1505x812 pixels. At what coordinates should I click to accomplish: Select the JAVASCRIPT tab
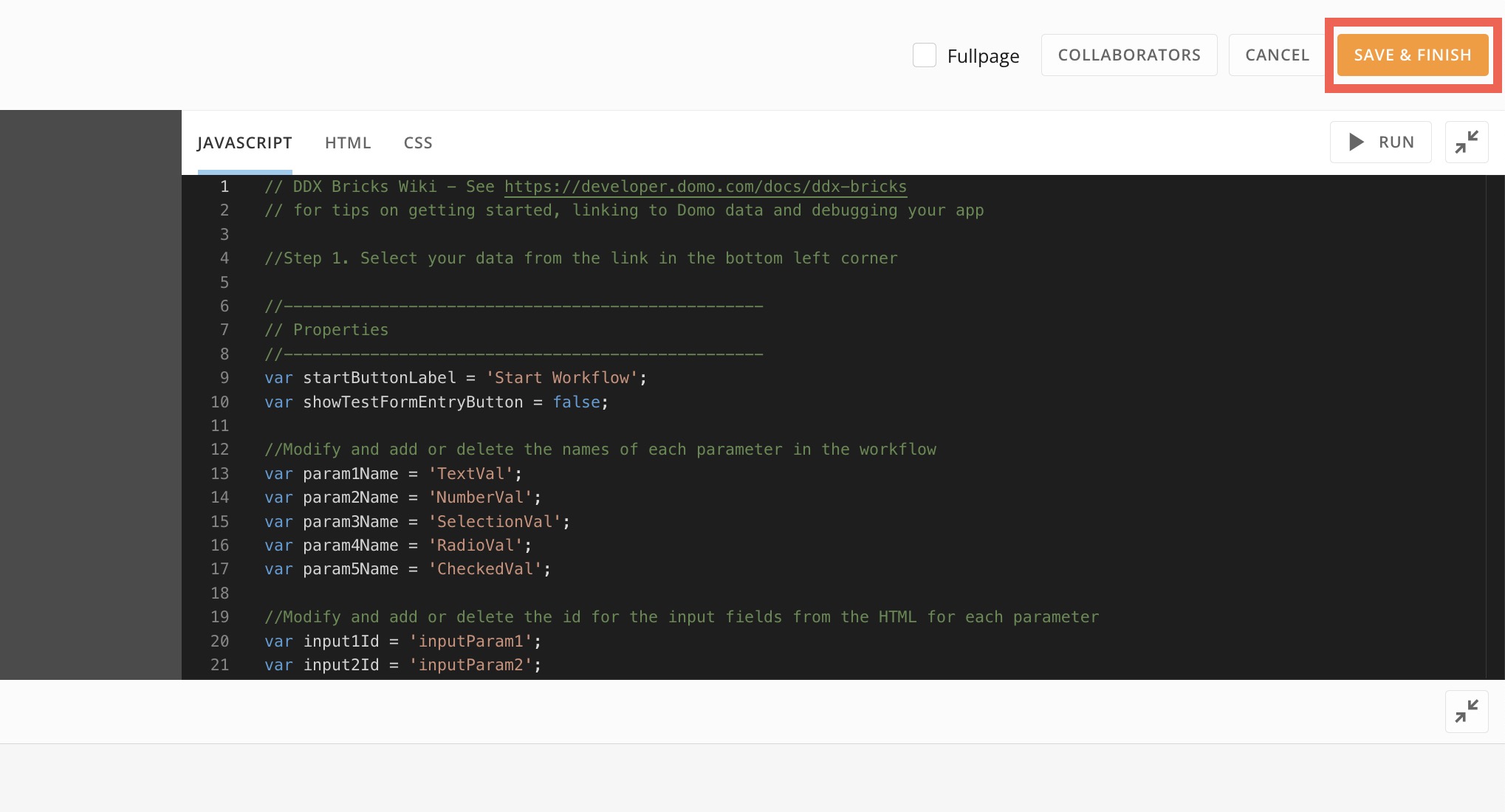tap(244, 142)
